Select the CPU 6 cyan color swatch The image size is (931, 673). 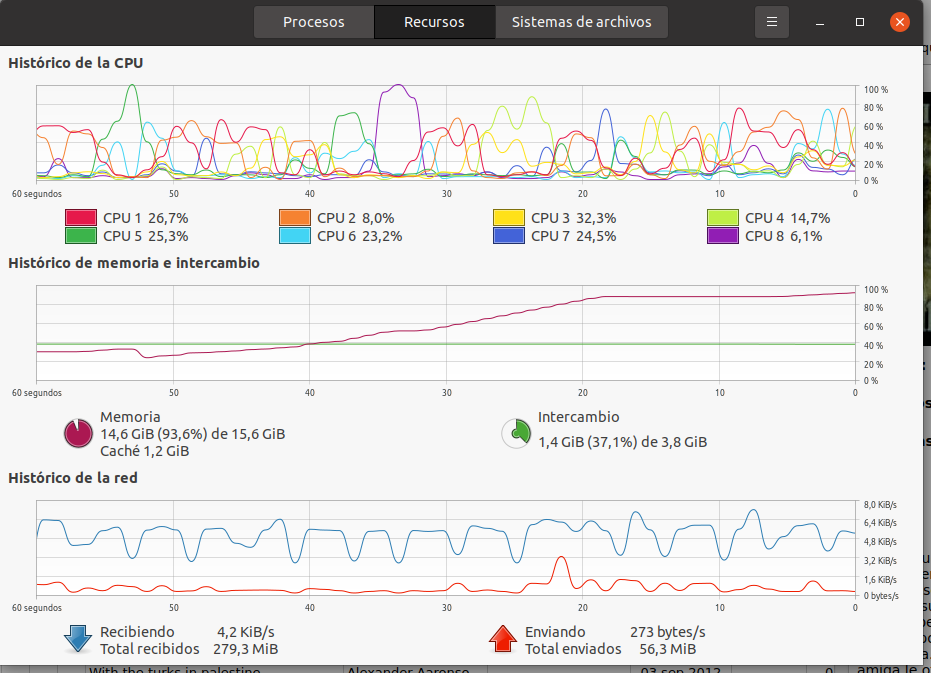[294, 236]
